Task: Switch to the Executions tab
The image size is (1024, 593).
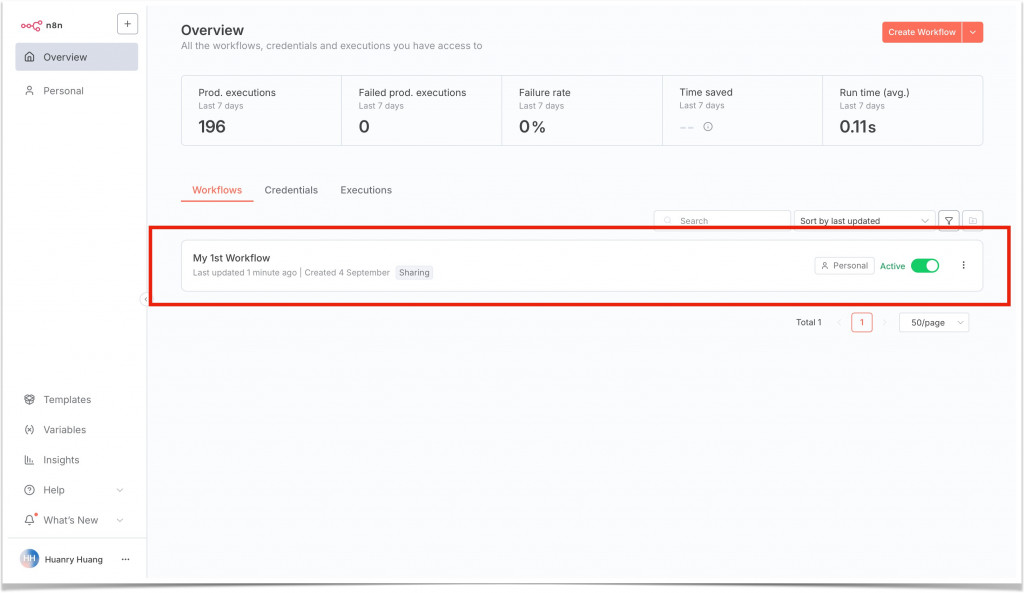Action: coord(366,190)
